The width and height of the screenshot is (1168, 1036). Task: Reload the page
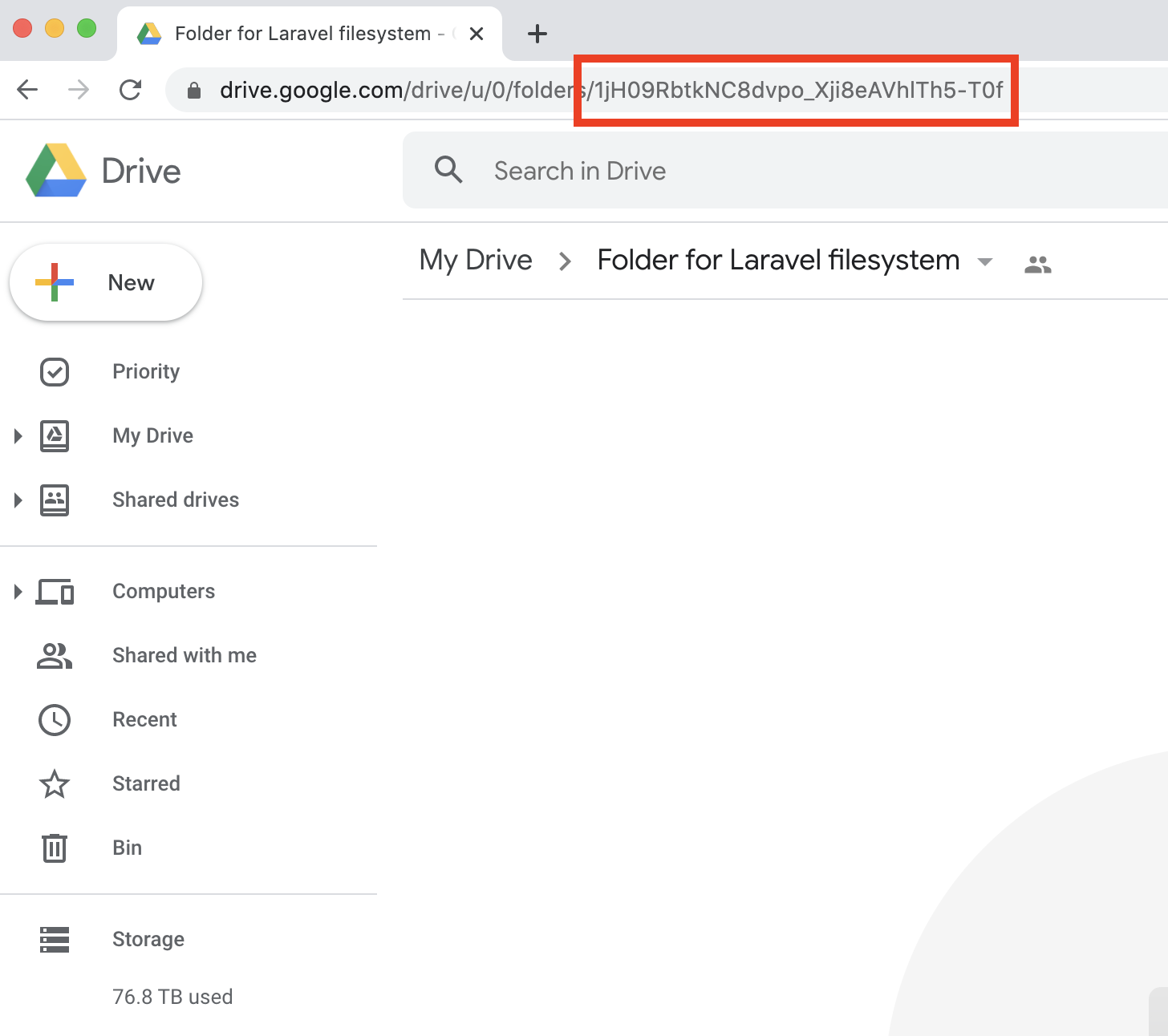[x=130, y=90]
